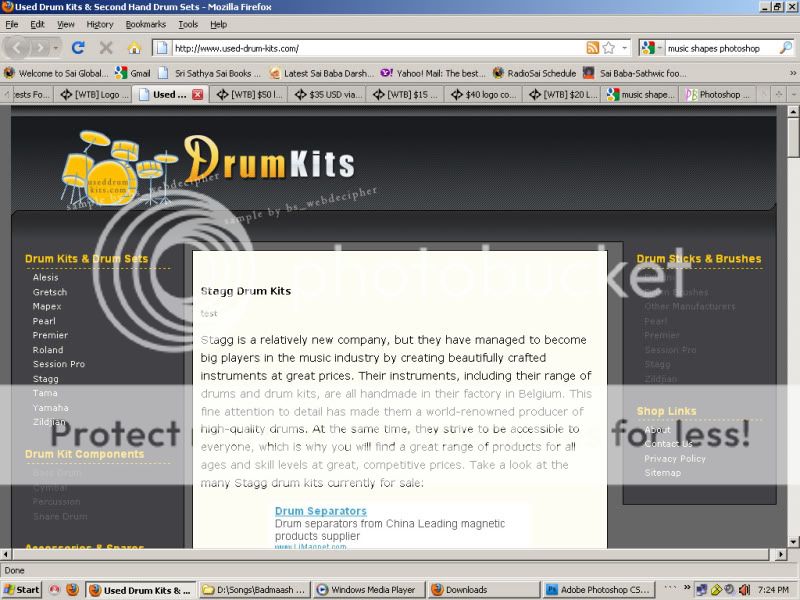The image size is (800, 600).
Task: Open Welcome to Sai Global bookmark
Action: tap(56, 73)
